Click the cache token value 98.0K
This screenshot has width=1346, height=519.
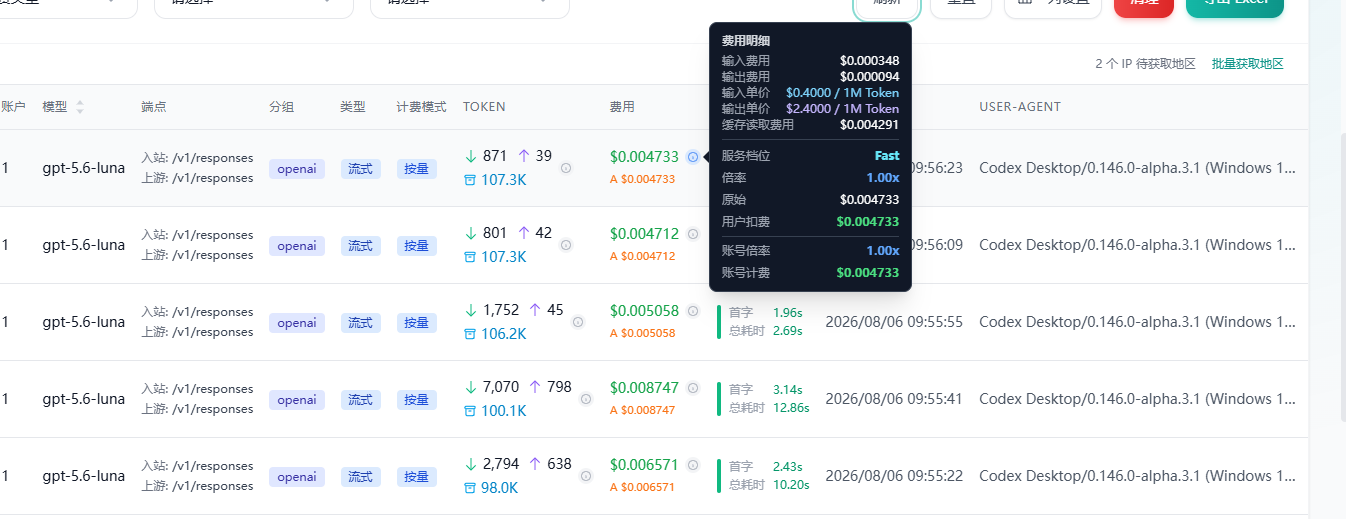click(x=499, y=488)
